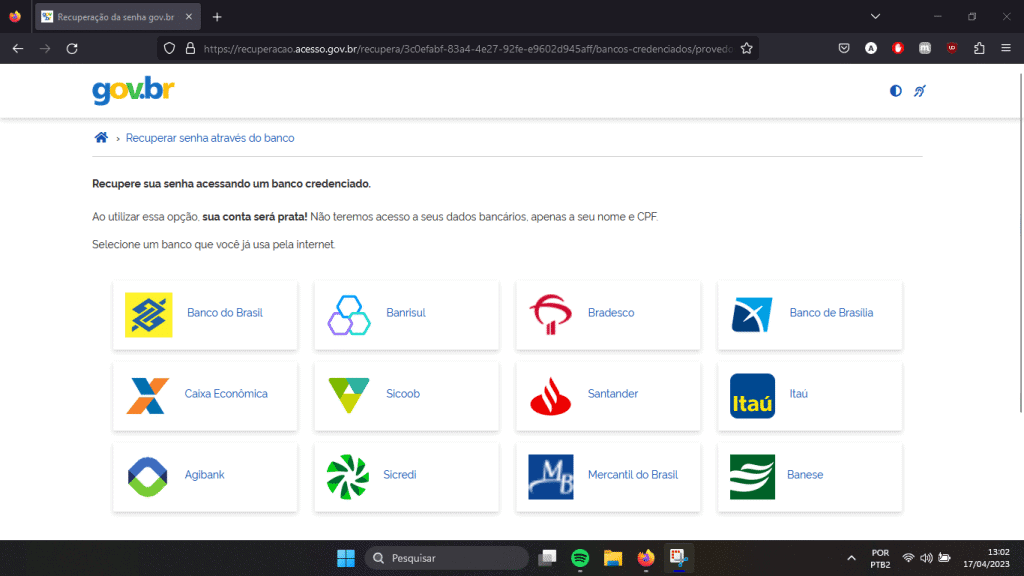Viewport: 1024px width, 576px height.
Task: Open Firefox application menu
Action: [1006, 48]
